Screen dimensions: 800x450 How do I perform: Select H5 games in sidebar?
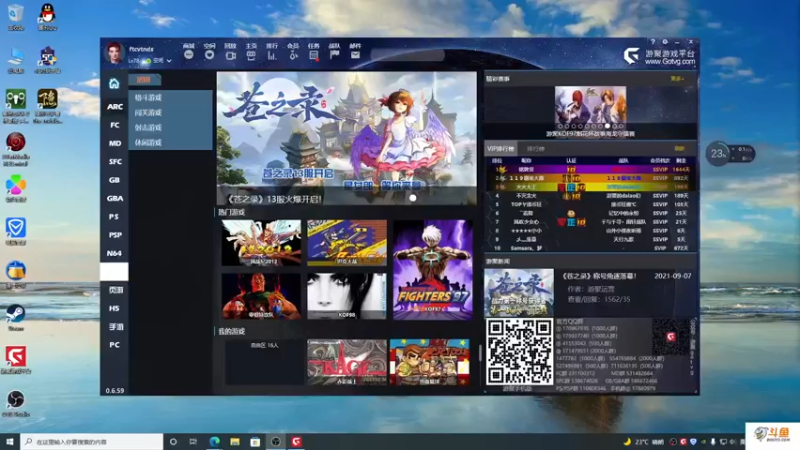[115, 309]
